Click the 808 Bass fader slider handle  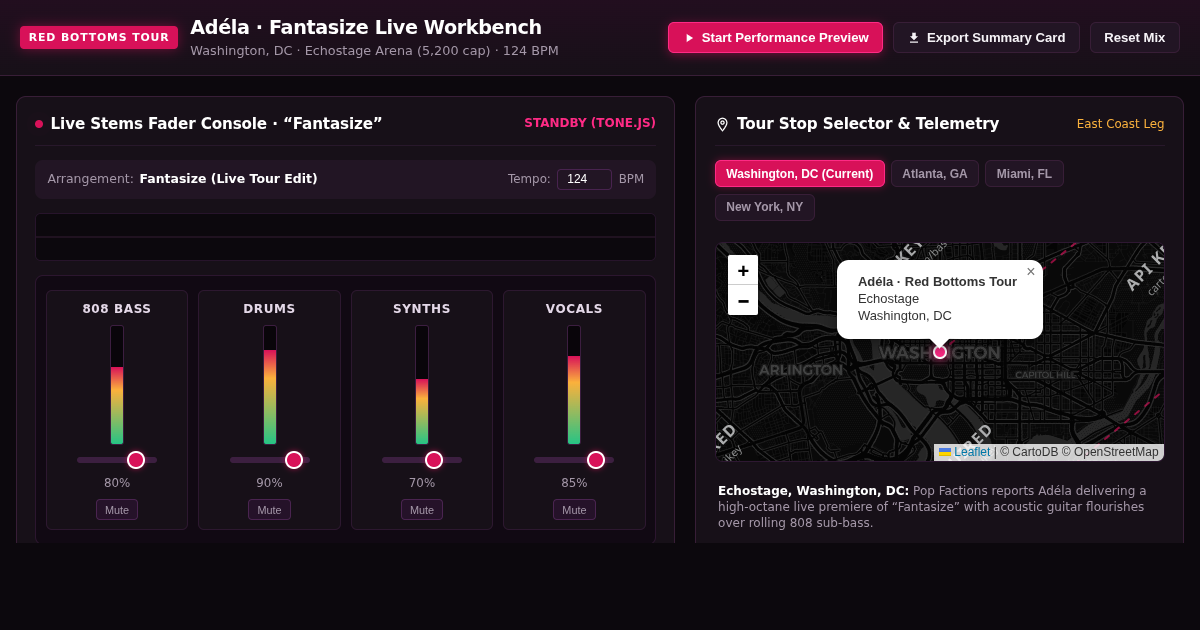pos(136,460)
